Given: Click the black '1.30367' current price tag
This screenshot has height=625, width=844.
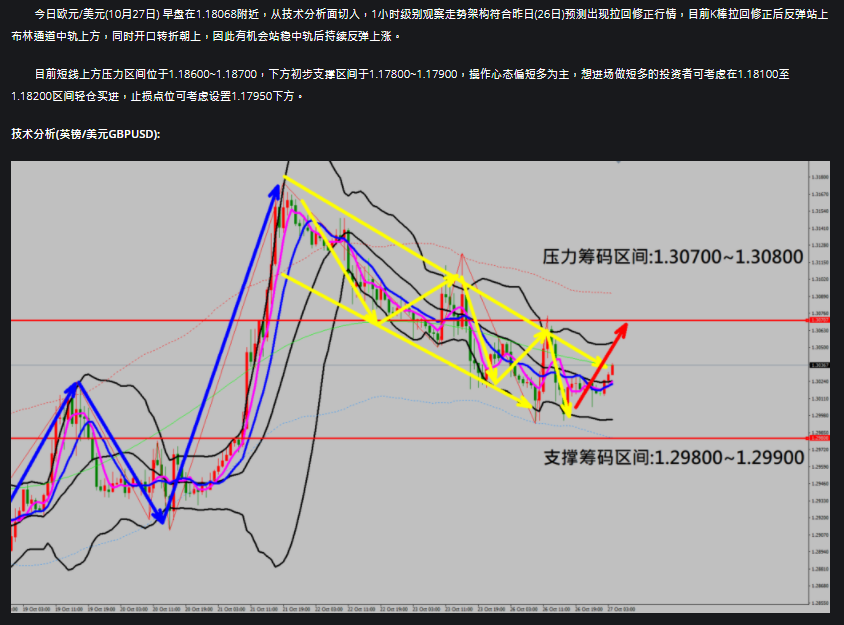Looking at the screenshot, I should point(820,365).
